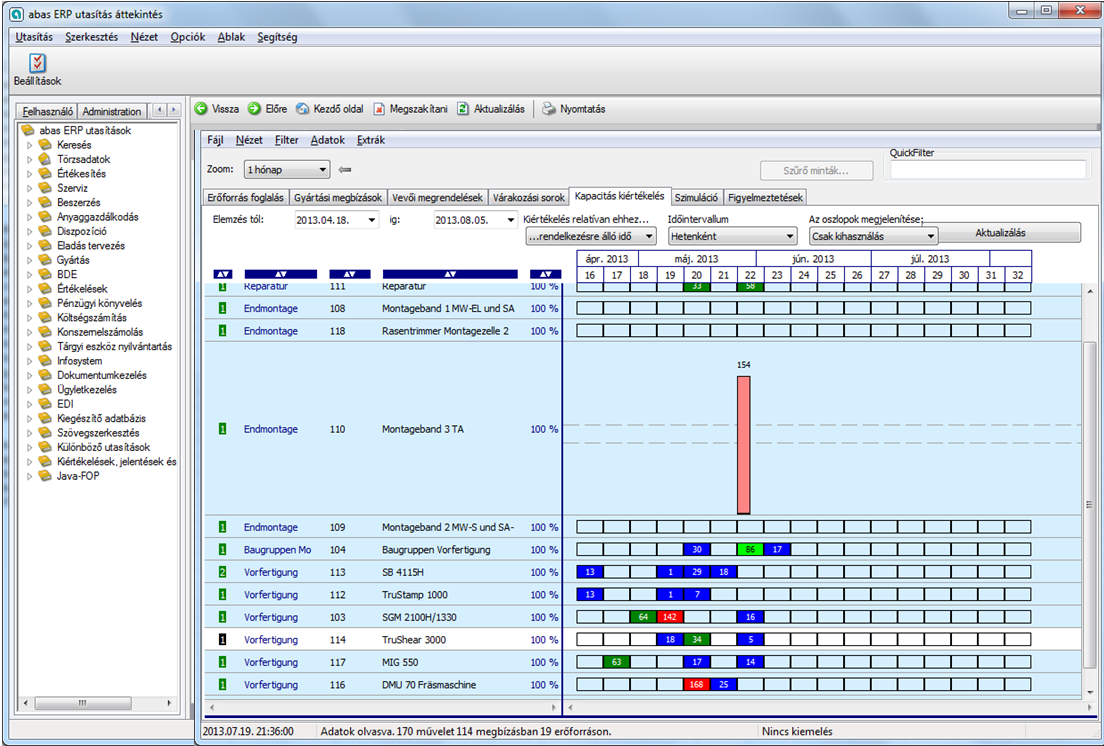Viewport: 1104px width, 746px height.
Task: Expand the Infosystem tree node
Action: (30, 361)
